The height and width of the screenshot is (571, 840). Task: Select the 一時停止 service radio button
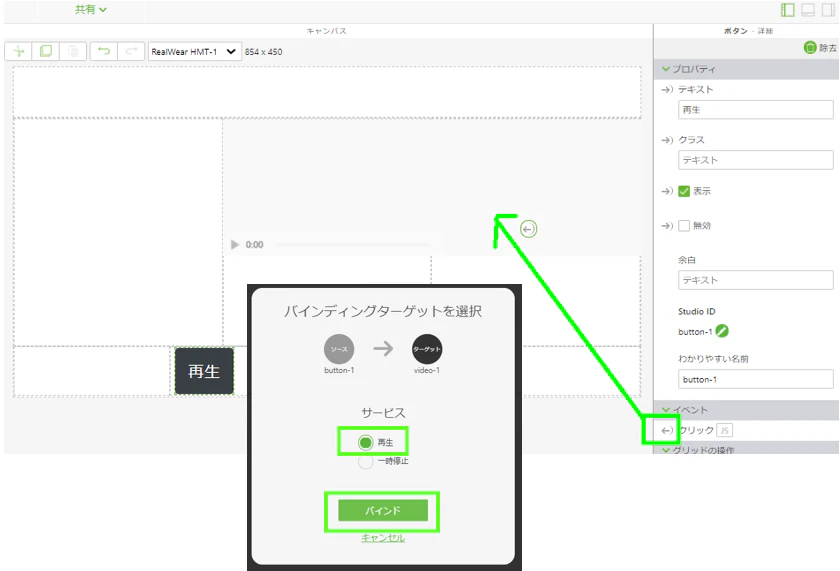[x=365, y=461]
